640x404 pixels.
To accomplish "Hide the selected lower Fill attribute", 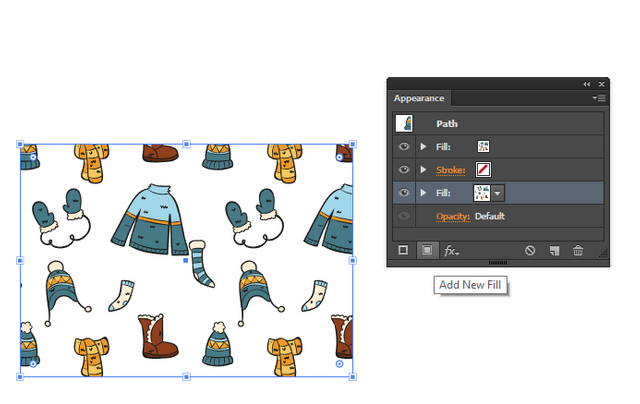I will click(404, 193).
